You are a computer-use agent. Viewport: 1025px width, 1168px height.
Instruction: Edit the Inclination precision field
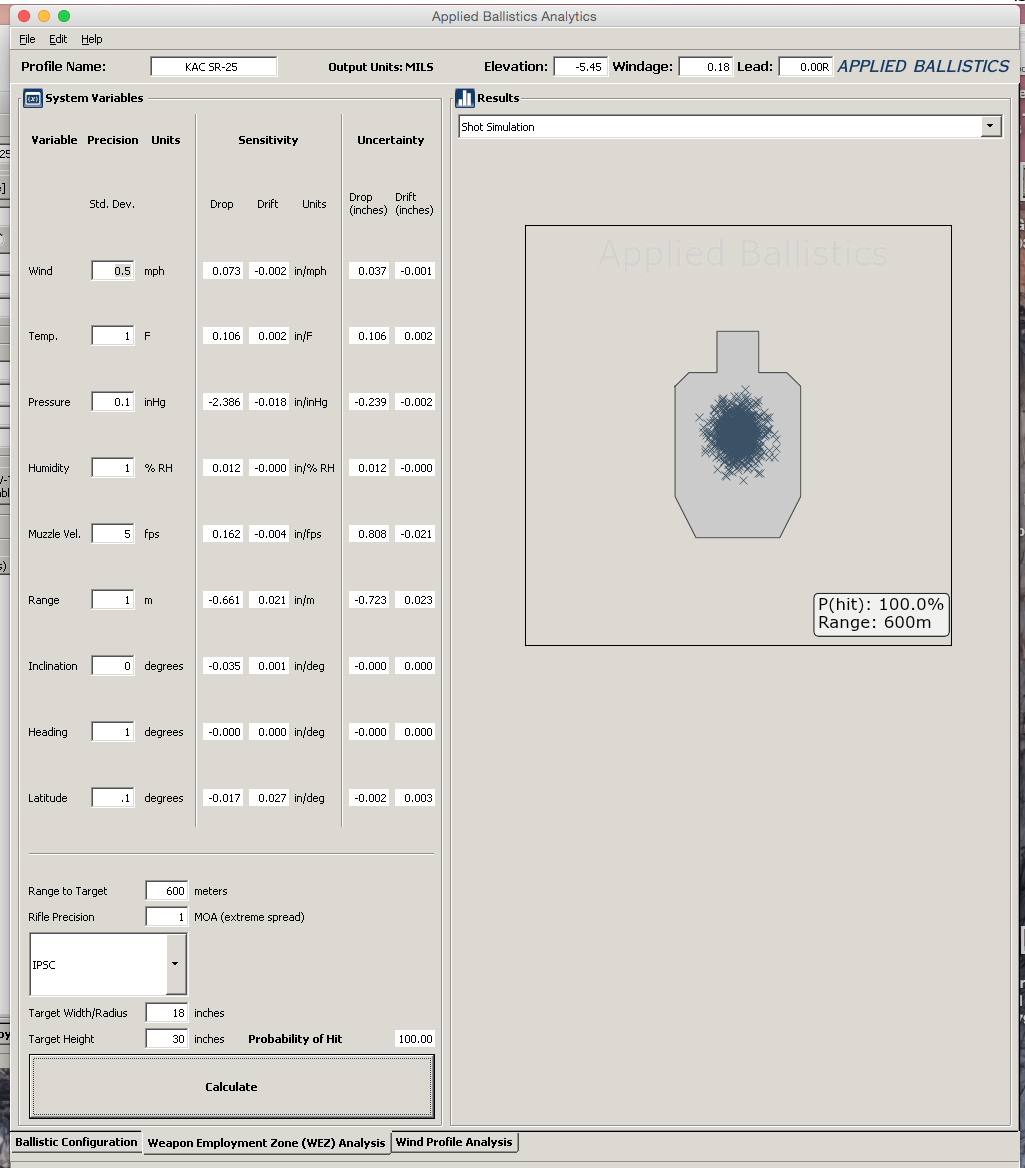coord(113,666)
